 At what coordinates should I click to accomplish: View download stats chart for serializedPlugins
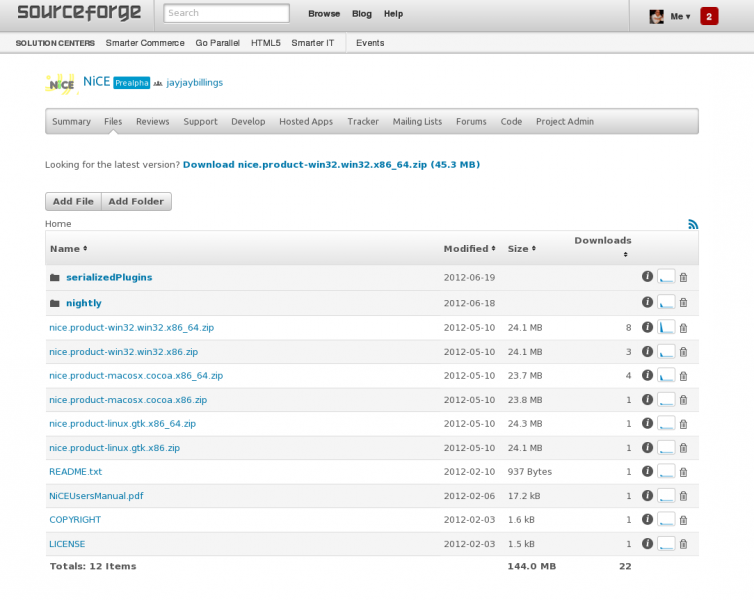(666, 277)
